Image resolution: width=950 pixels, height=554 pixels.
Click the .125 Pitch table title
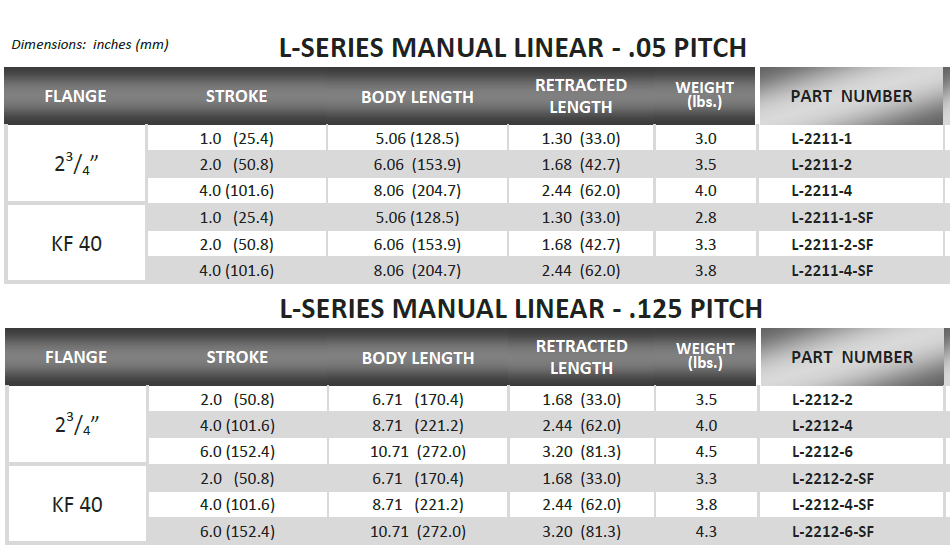520,309
